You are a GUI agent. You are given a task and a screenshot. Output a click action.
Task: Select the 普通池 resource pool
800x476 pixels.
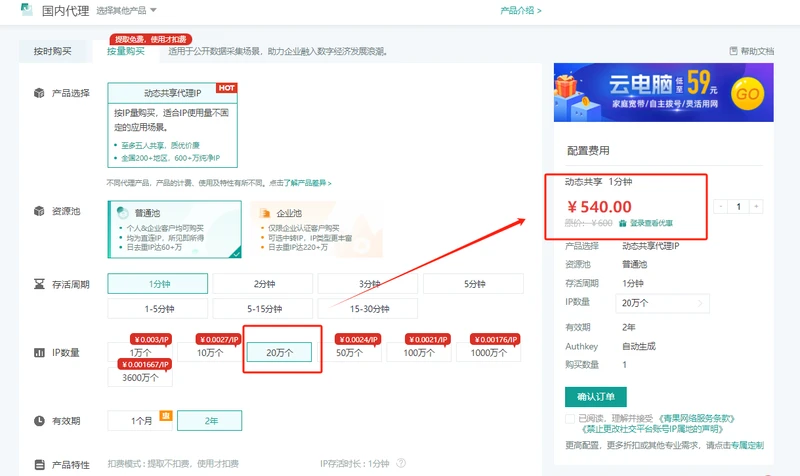tap(174, 229)
